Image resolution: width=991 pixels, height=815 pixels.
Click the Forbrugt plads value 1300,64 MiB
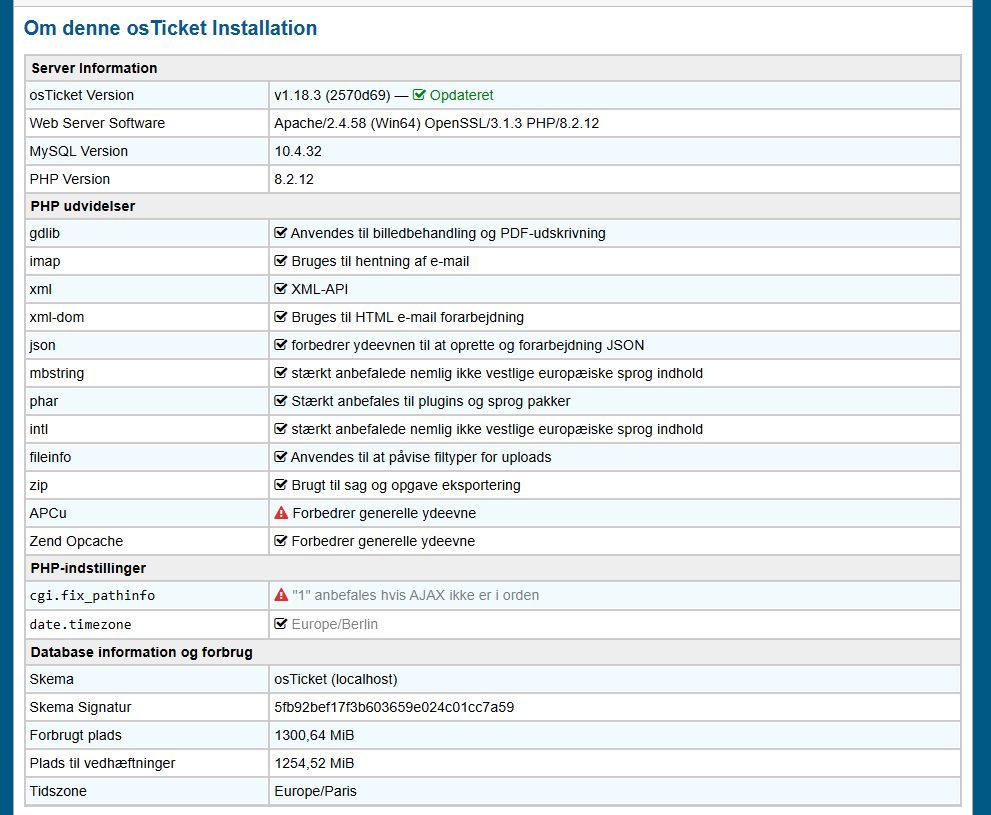[314, 735]
